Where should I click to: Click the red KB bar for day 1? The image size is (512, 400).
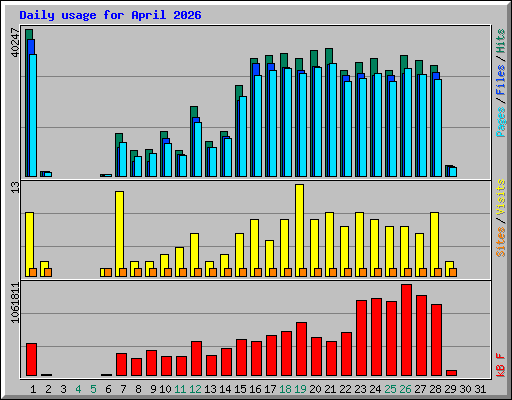point(31,360)
